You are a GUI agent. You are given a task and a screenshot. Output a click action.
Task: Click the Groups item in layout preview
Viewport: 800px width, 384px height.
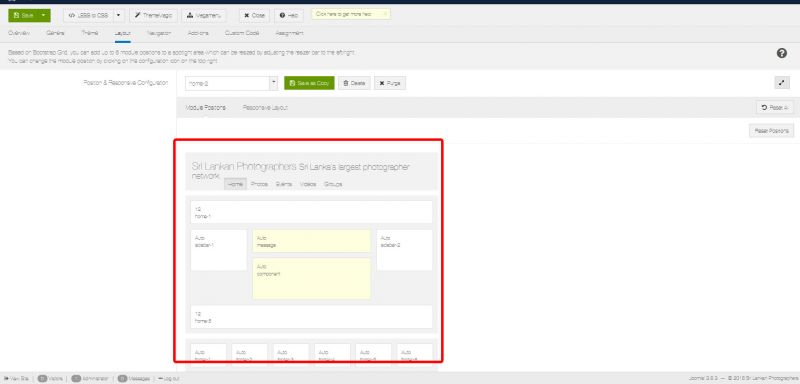333,184
